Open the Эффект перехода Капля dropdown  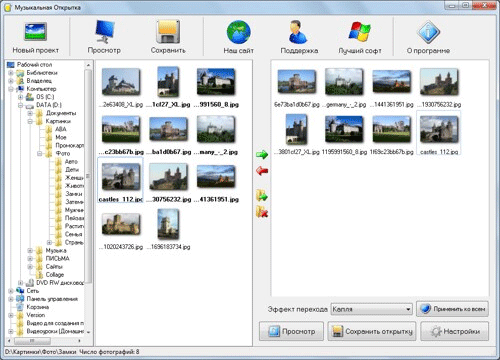point(372,309)
